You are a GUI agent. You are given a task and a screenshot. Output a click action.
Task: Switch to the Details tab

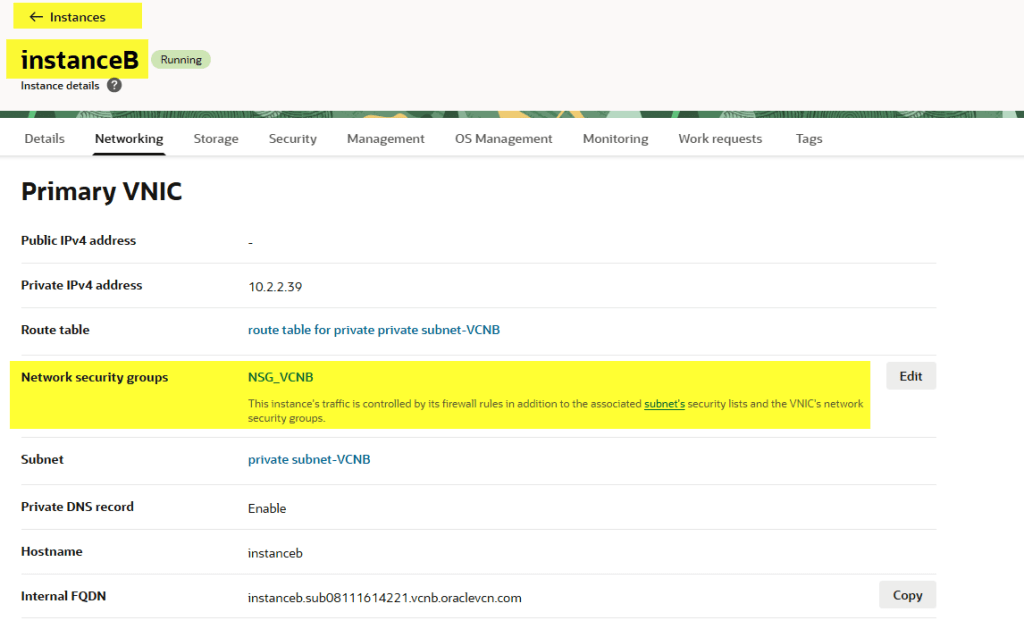[x=44, y=139]
